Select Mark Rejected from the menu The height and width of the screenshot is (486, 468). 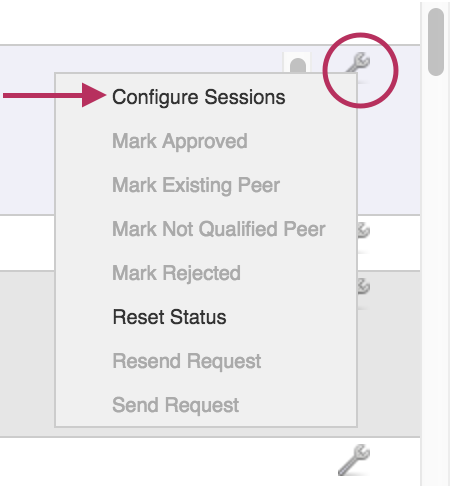[176, 273]
